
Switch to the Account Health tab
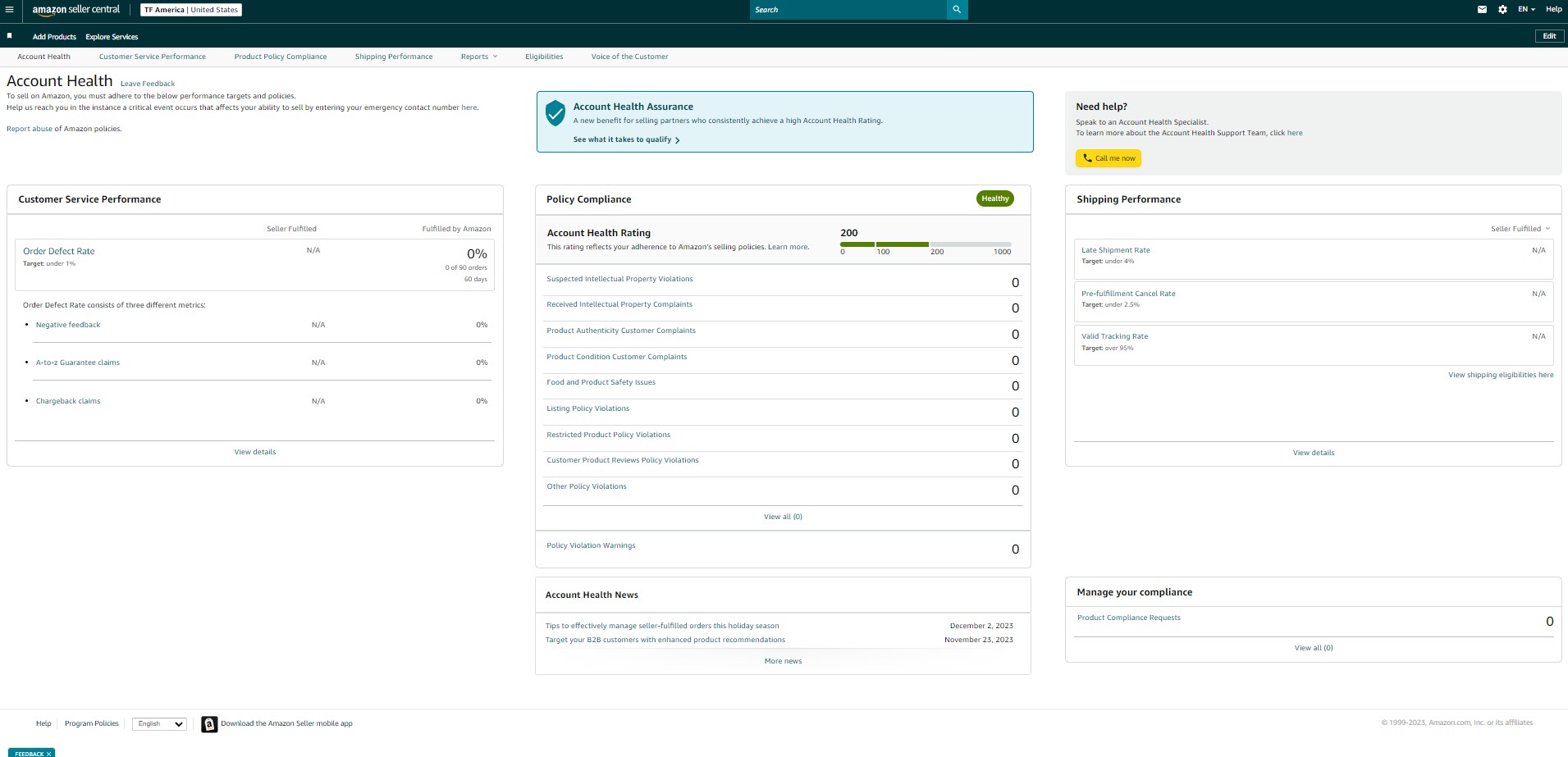[43, 57]
